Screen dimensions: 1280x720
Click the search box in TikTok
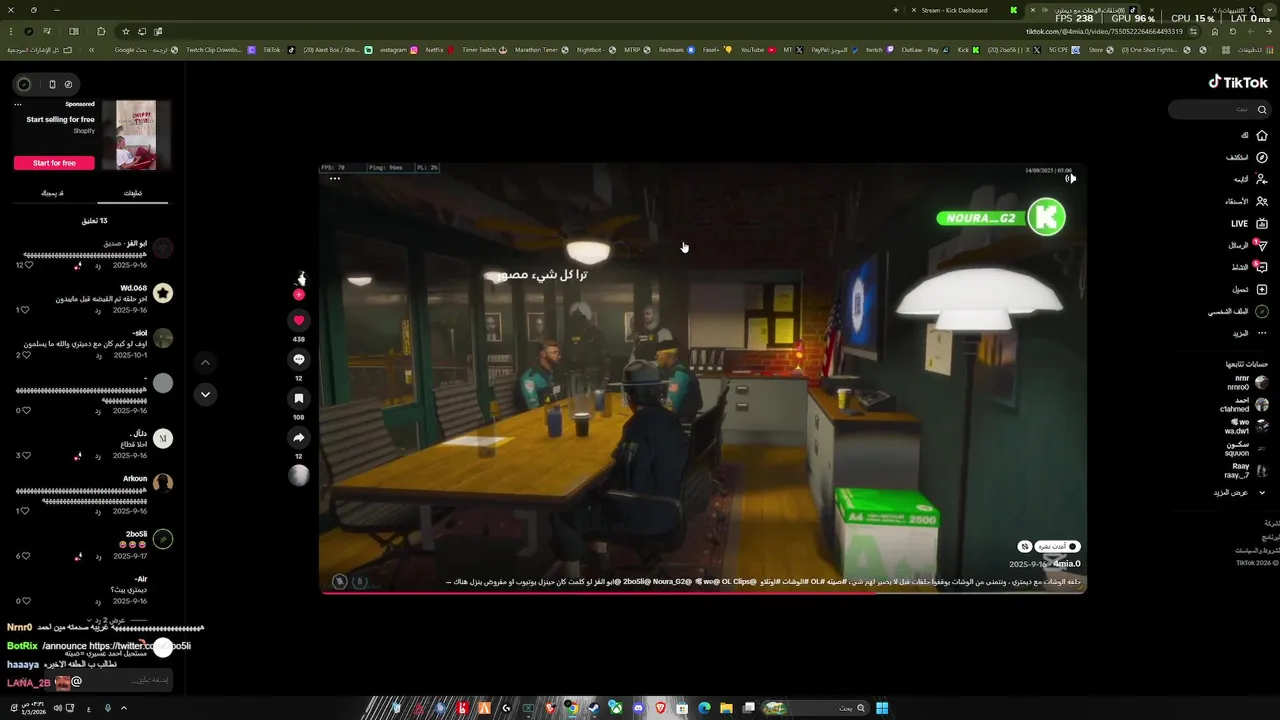[1218, 109]
